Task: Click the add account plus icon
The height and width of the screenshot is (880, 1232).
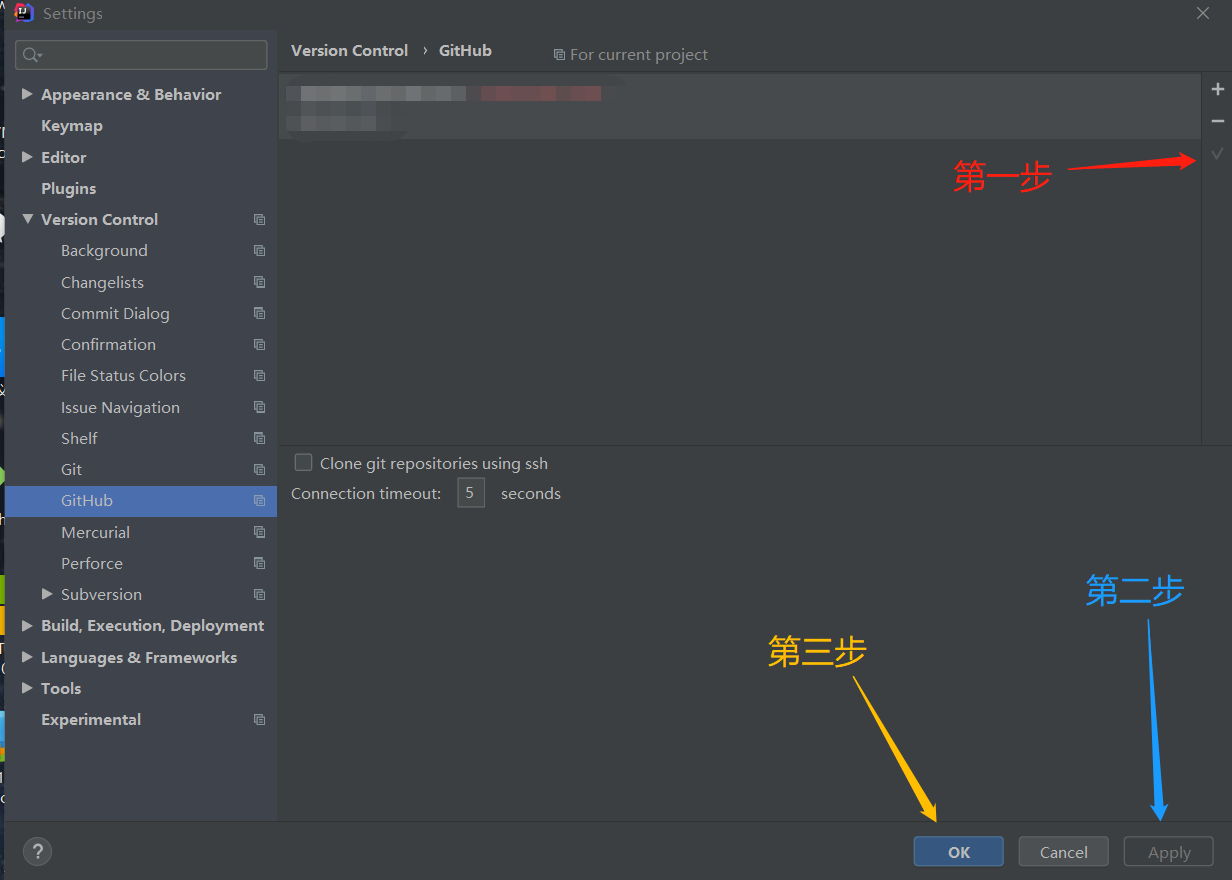Action: point(1217,90)
